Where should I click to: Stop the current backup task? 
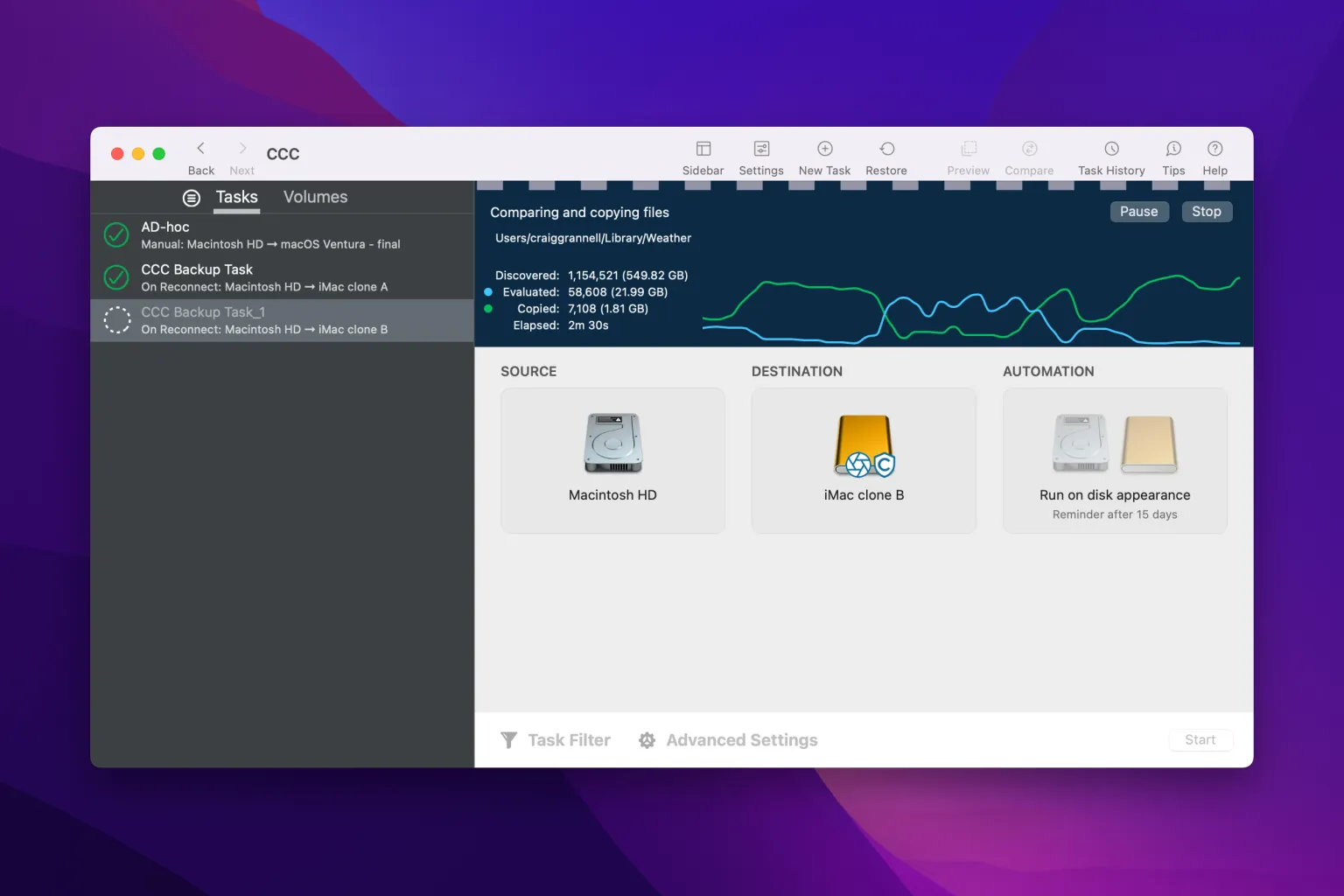(1207, 211)
